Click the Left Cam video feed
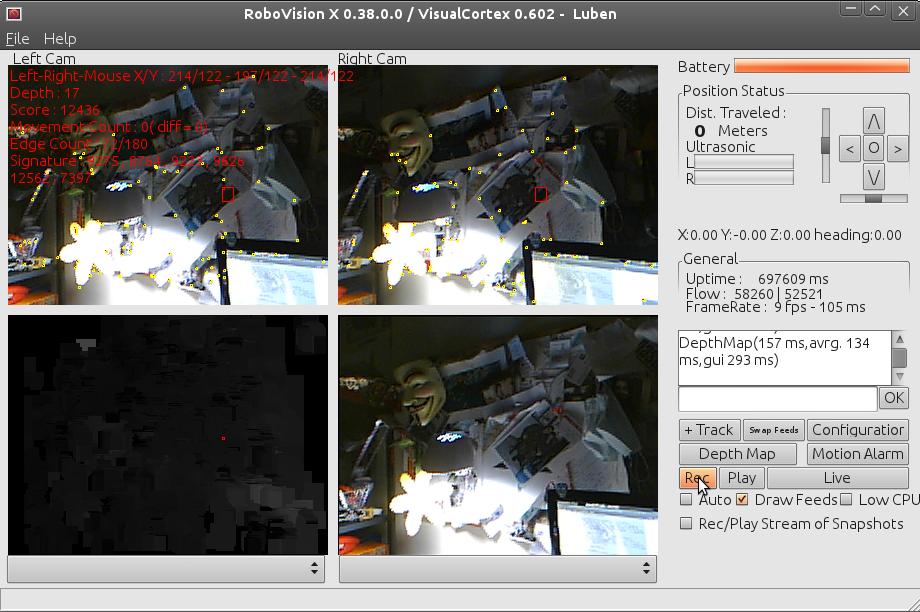The height and width of the screenshot is (612, 920). coord(168,185)
